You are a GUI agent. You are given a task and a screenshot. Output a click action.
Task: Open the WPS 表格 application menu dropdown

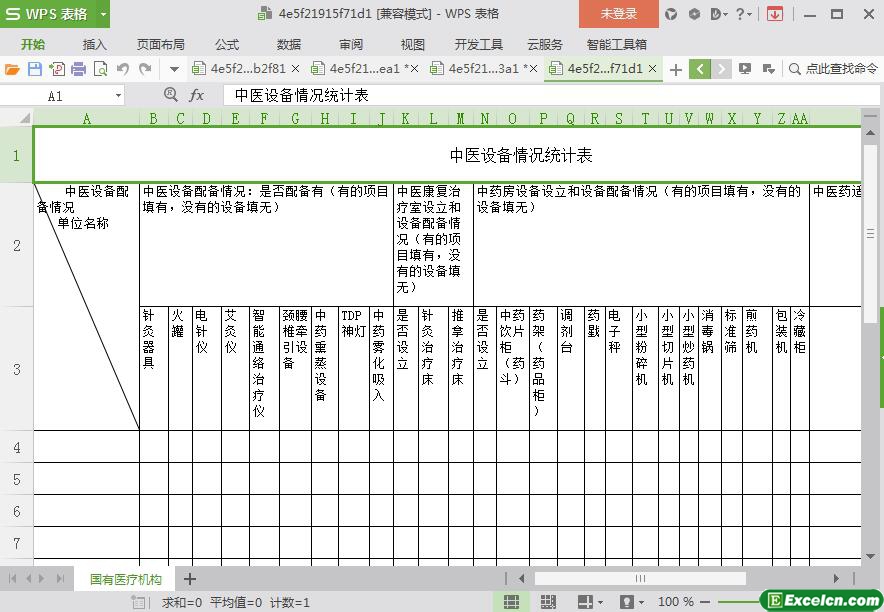click(x=104, y=14)
